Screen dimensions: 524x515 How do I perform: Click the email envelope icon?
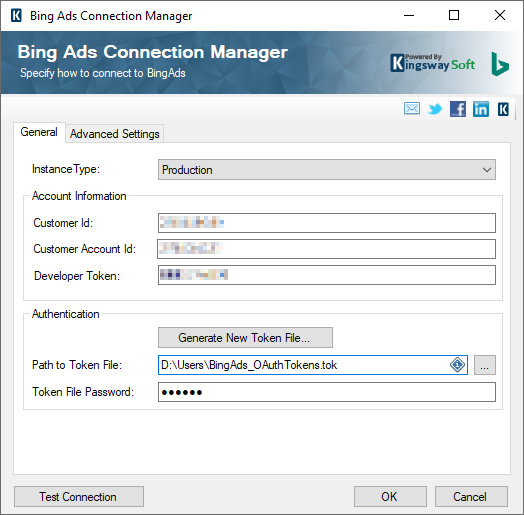(x=412, y=109)
